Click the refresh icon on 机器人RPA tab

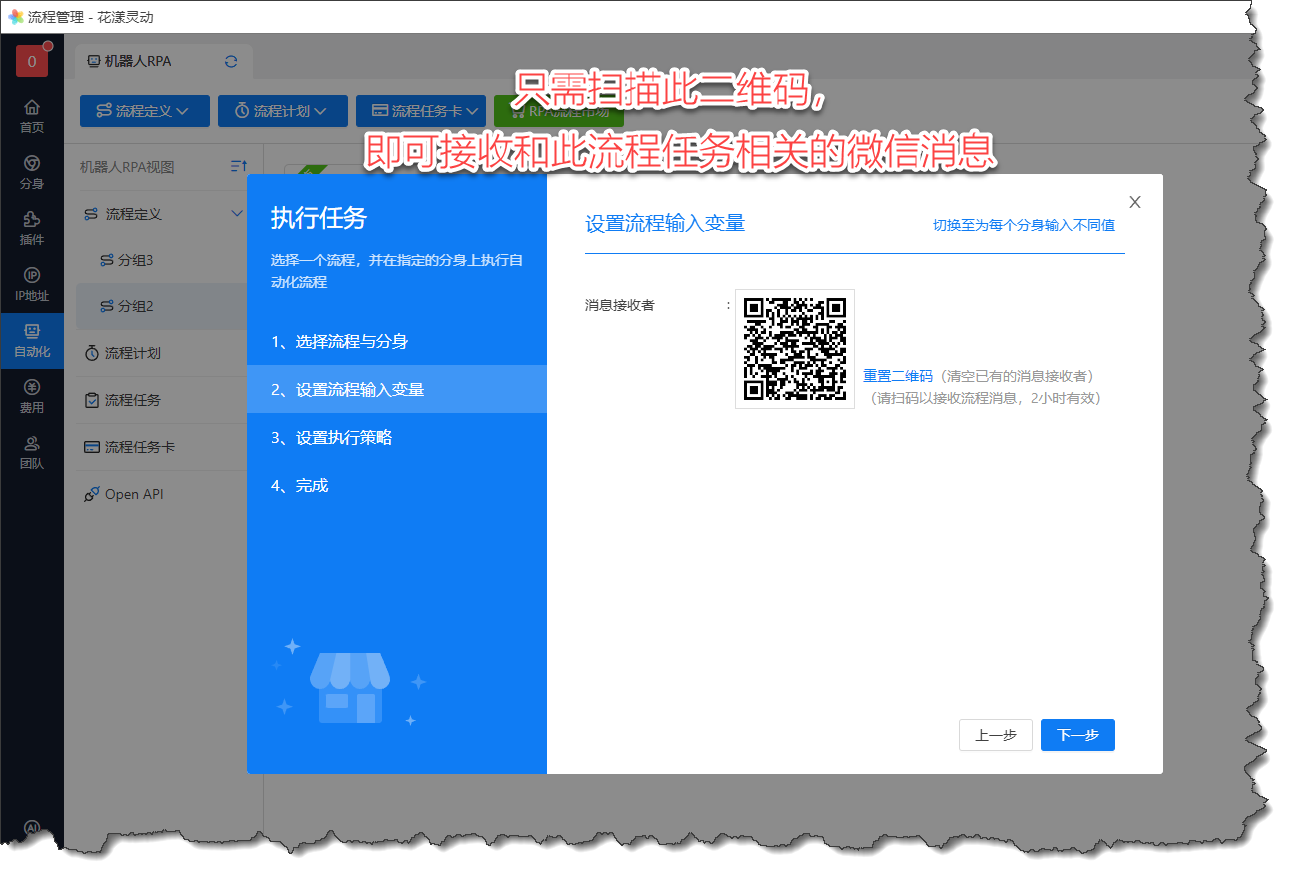pyautogui.click(x=231, y=61)
